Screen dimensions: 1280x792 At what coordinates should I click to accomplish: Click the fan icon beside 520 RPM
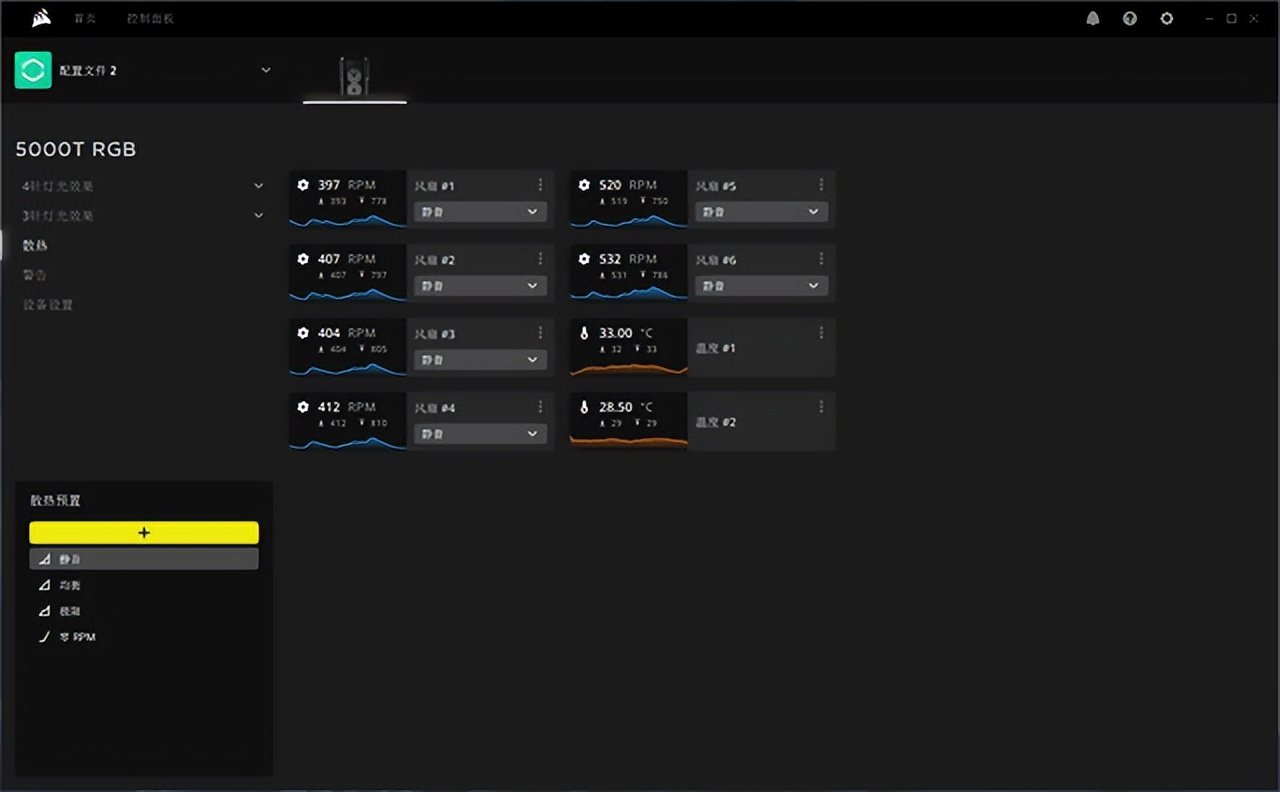584,185
